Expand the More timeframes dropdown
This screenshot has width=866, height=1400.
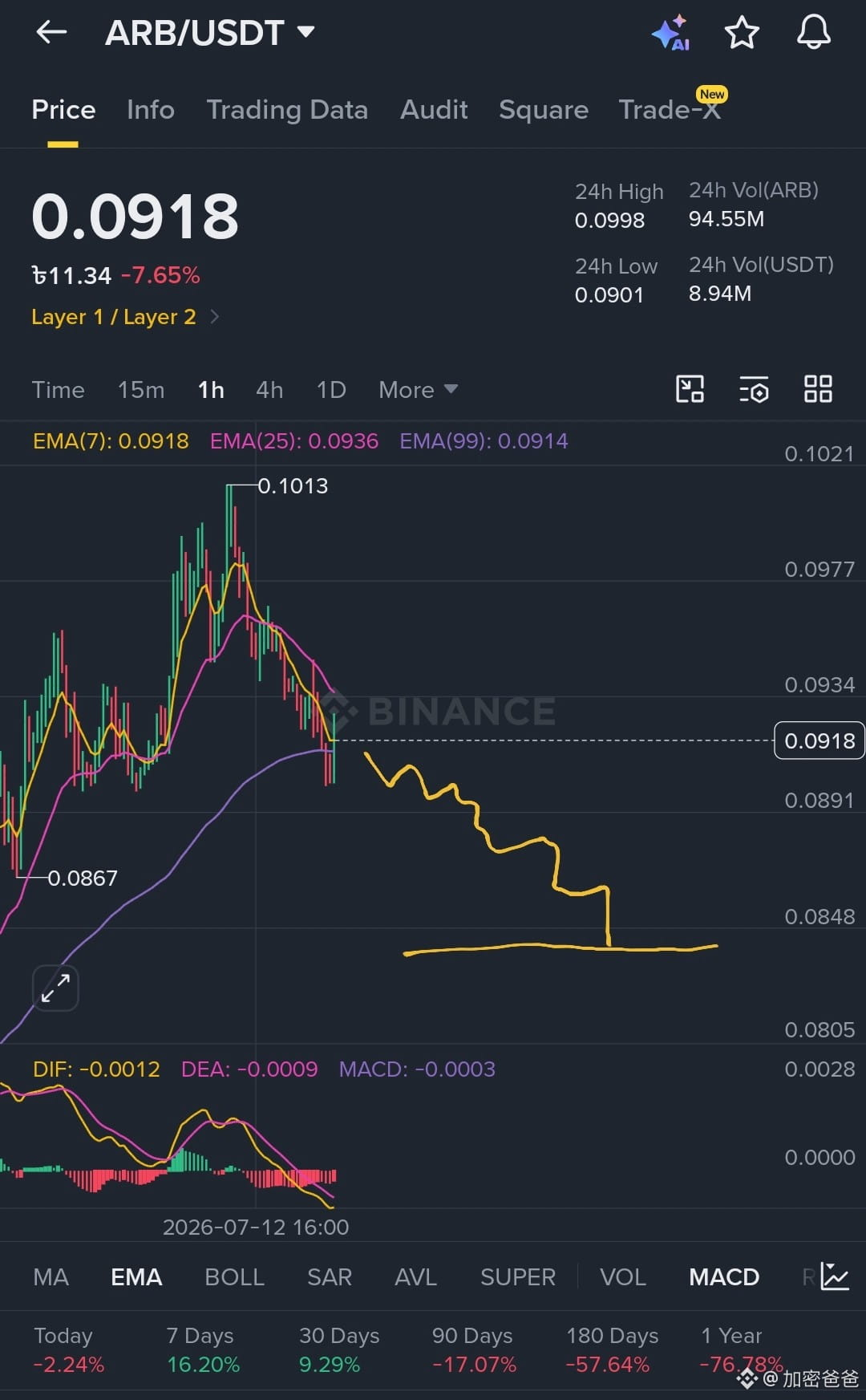pyautogui.click(x=418, y=390)
